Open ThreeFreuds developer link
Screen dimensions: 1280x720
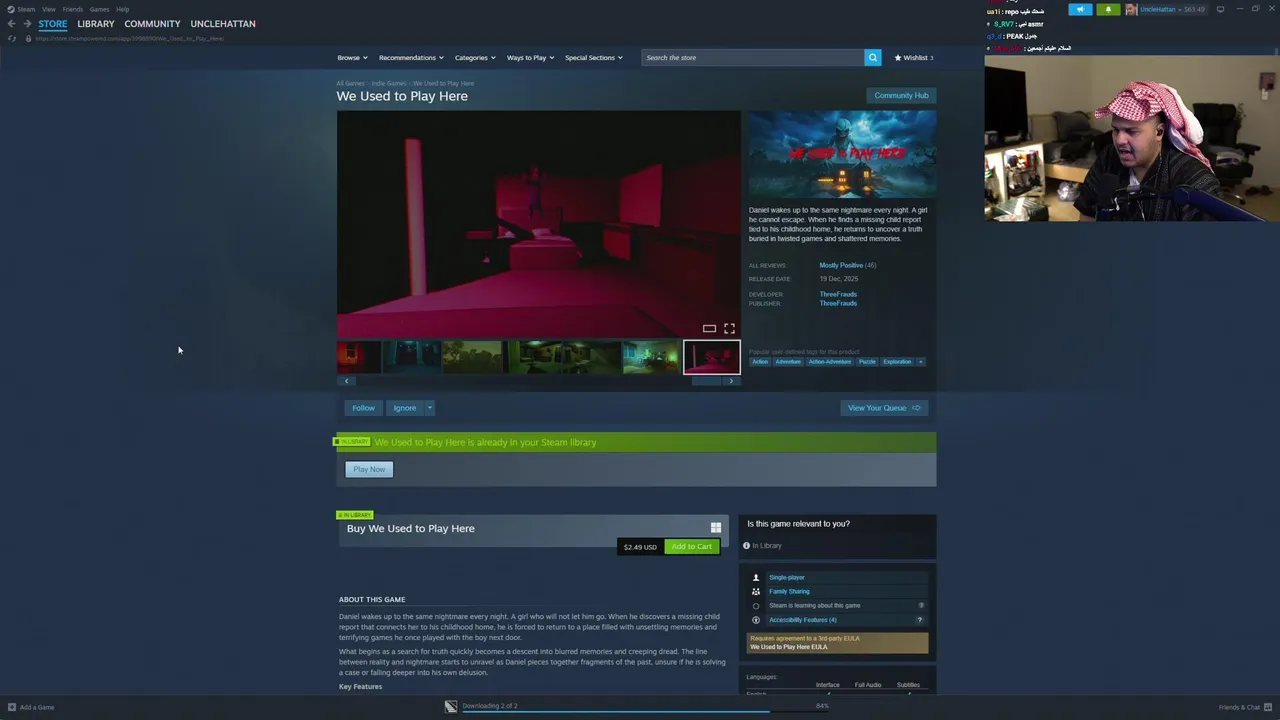pyautogui.click(x=838, y=294)
